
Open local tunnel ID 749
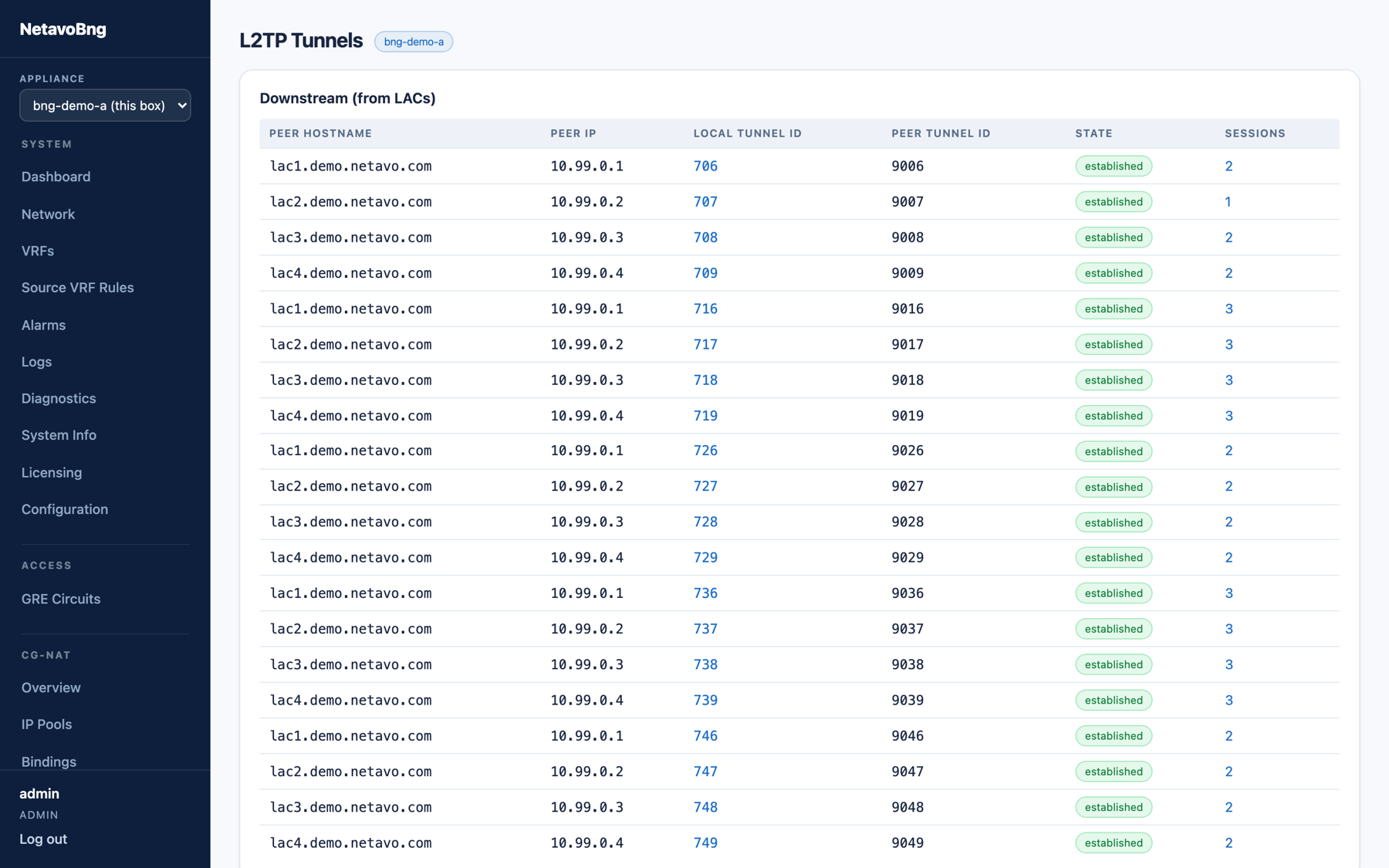coord(705,843)
